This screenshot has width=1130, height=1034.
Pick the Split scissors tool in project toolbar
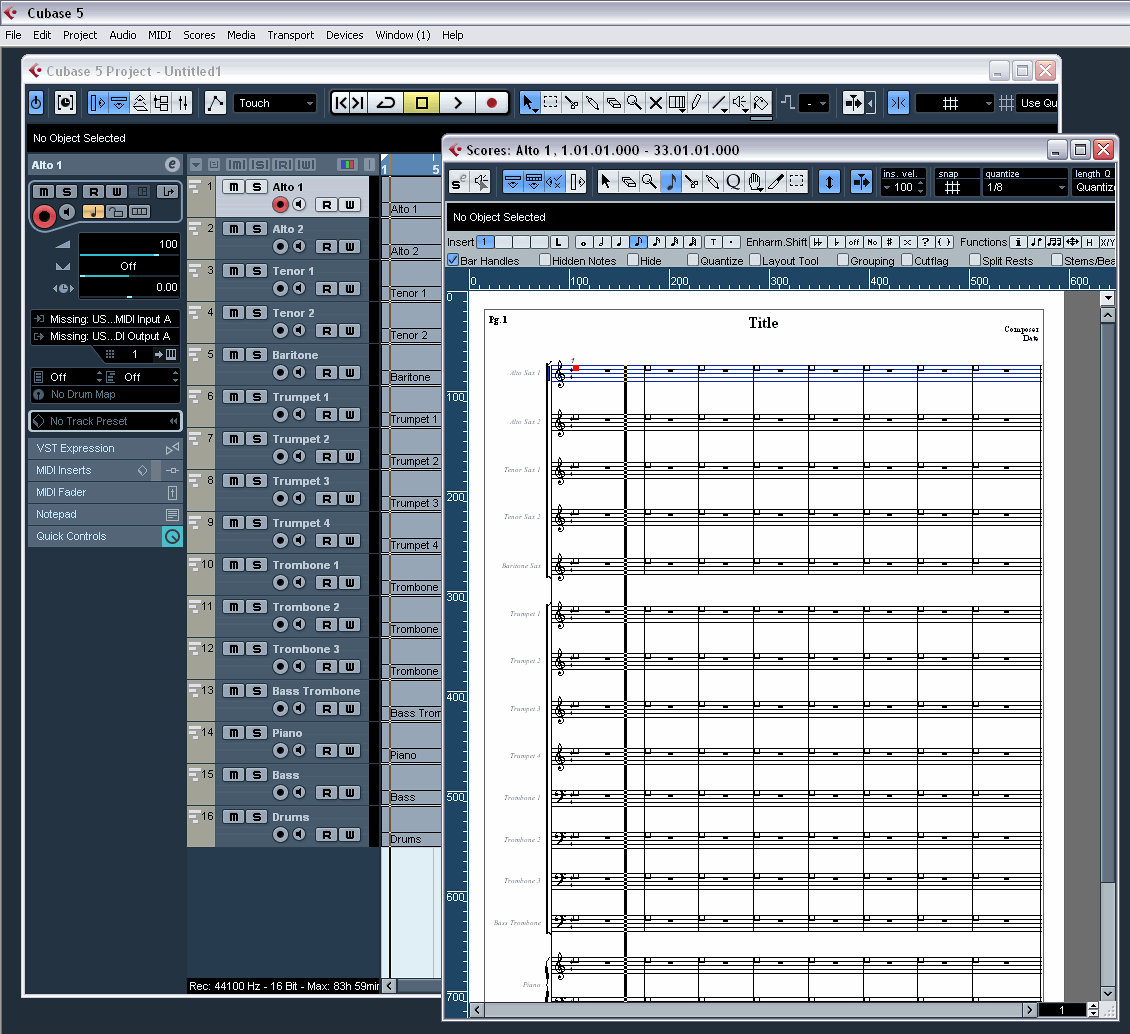pyautogui.click(x=571, y=103)
